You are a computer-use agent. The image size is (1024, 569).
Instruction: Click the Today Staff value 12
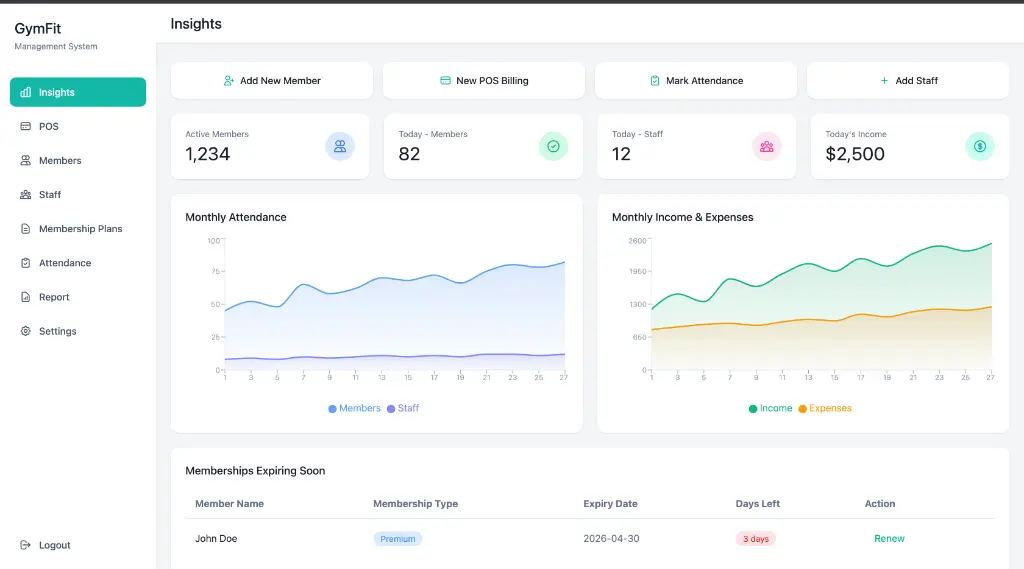[621, 154]
